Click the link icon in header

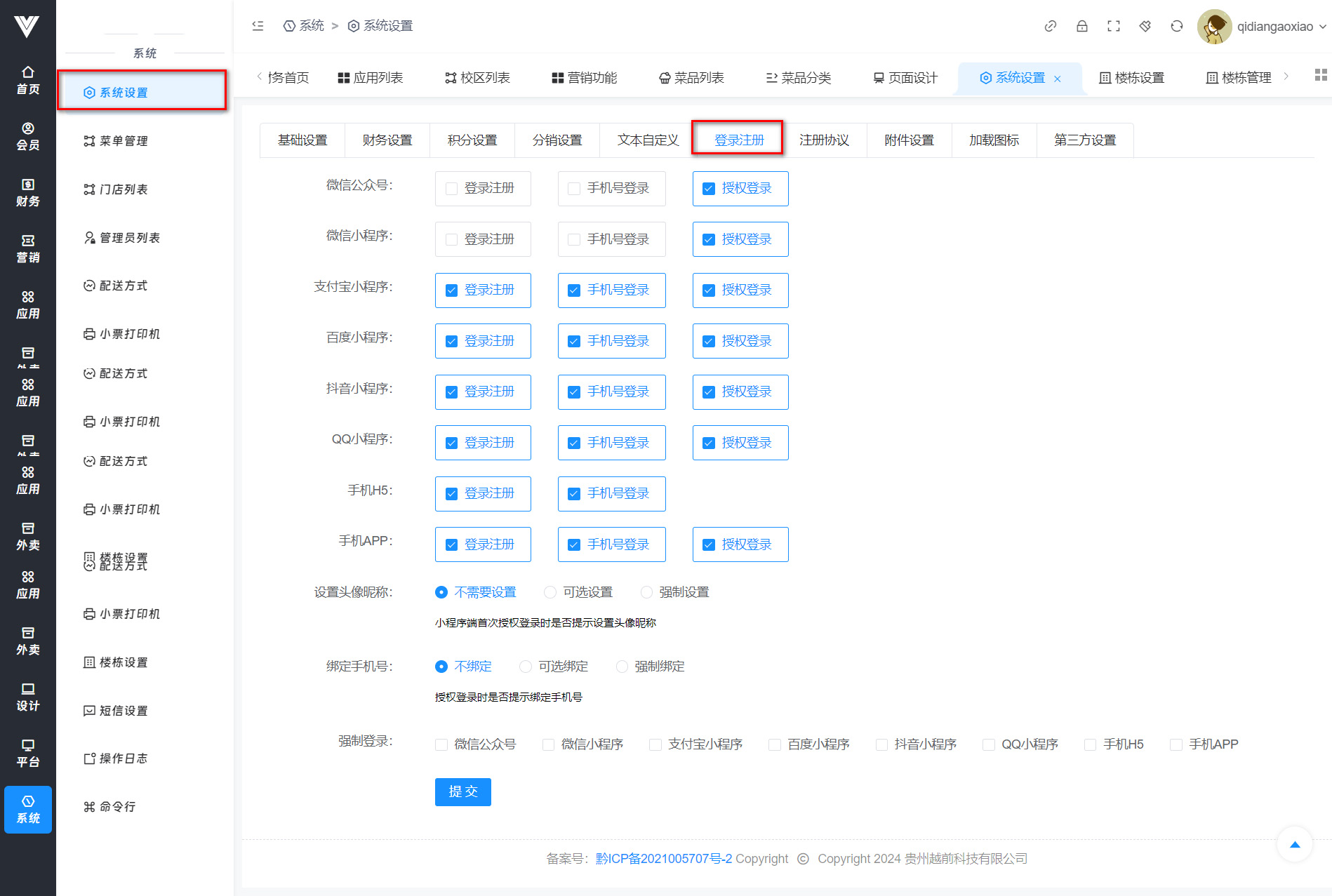click(1050, 27)
